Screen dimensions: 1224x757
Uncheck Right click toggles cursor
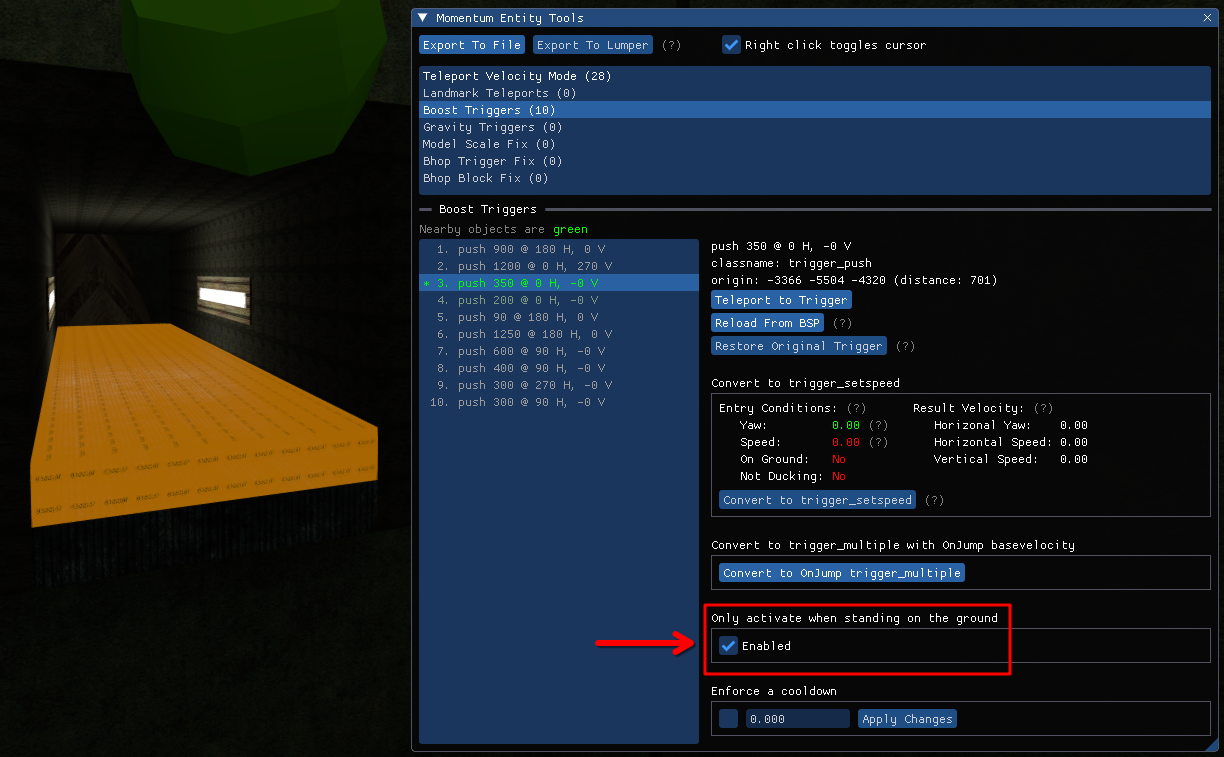click(x=731, y=45)
